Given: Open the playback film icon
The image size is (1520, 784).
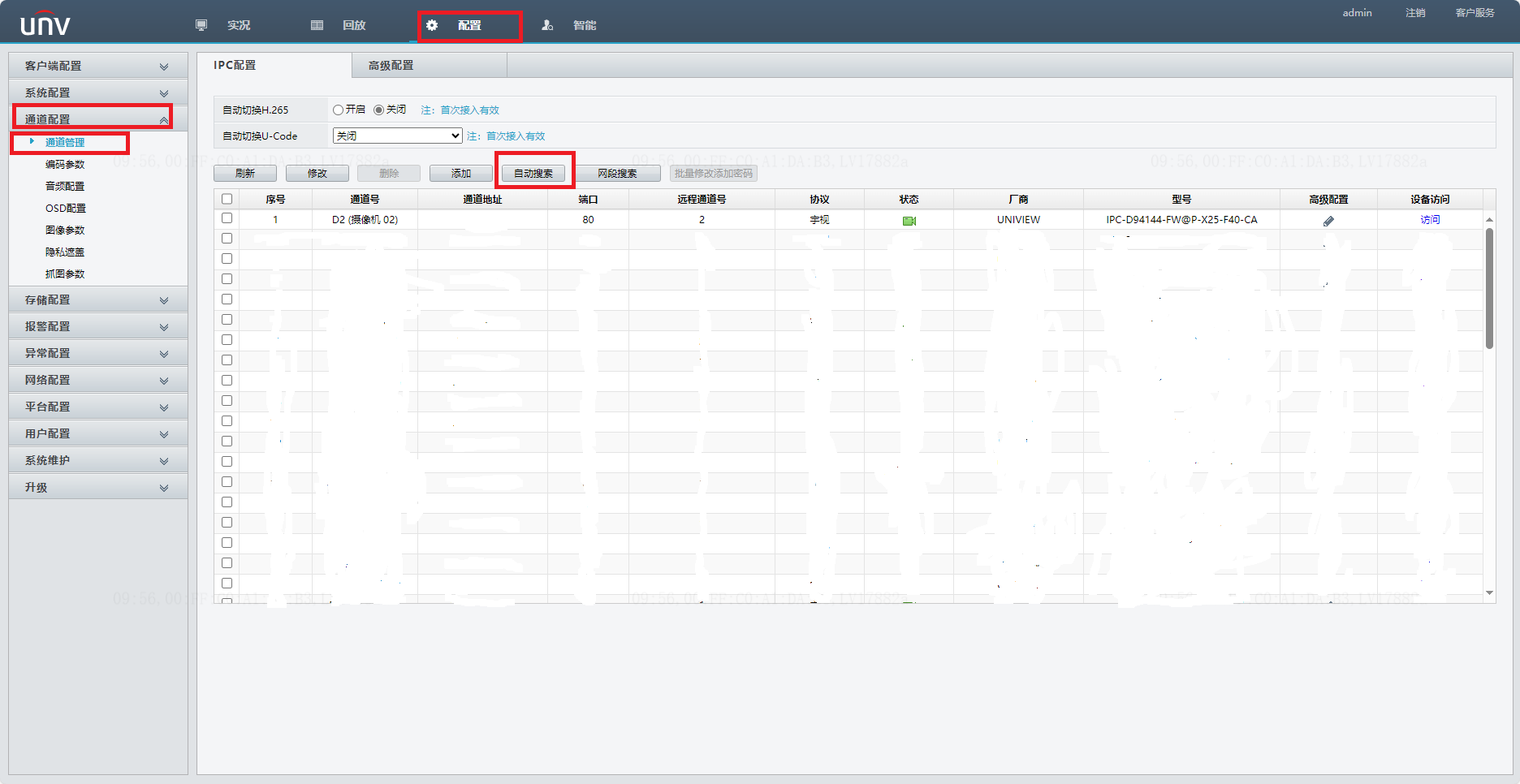Looking at the screenshot, I should [317, 25].
